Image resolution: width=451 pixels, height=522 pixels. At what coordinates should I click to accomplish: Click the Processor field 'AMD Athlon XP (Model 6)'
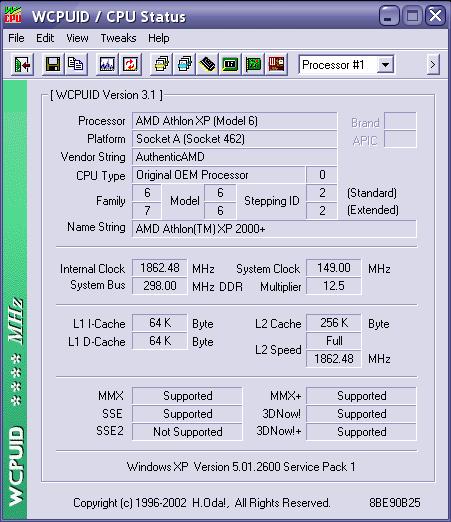coord(234,121)
